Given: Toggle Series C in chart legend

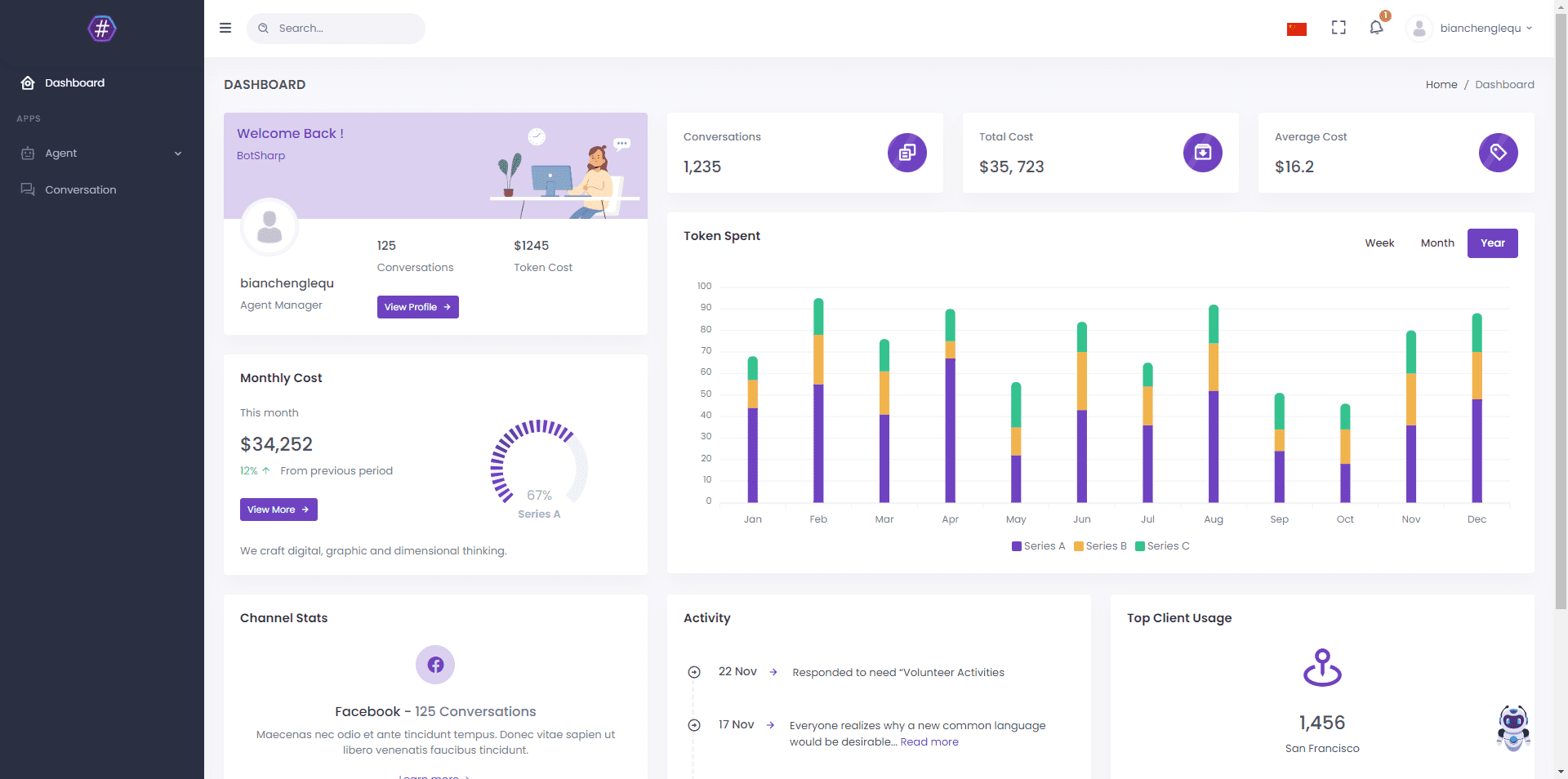Looking at the screenshot, I should [x=1162, y=546].
